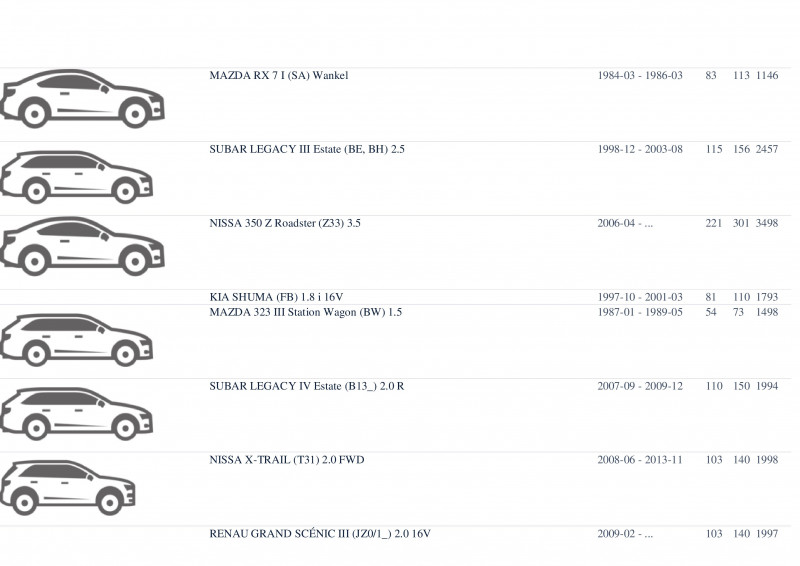The width and height of the screenshot is (800, 566).
Task: Click date range 2007-09 - 2009-12
Action: tap(640, 386)
